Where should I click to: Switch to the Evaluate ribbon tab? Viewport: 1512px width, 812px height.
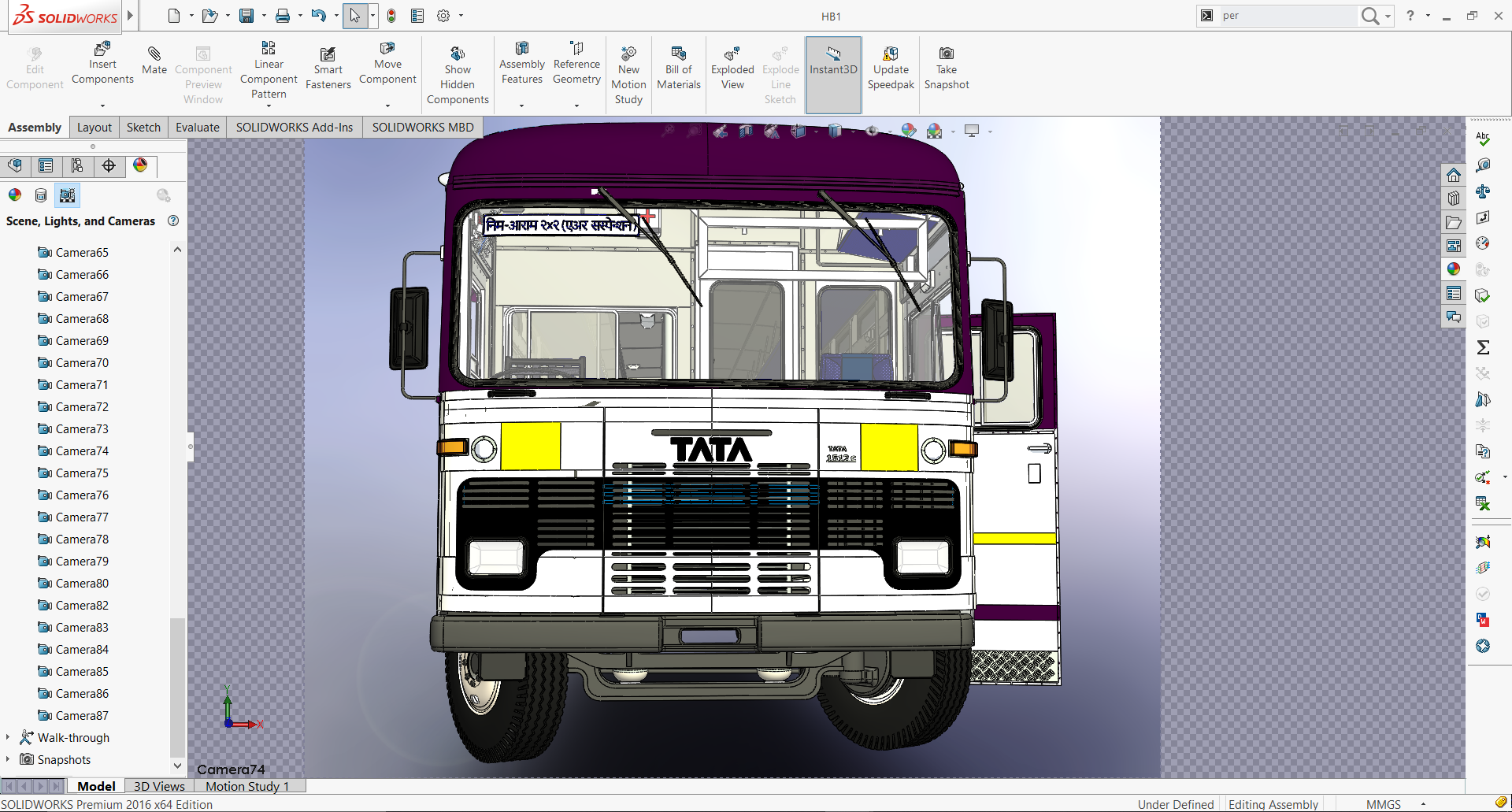[197, 128]
